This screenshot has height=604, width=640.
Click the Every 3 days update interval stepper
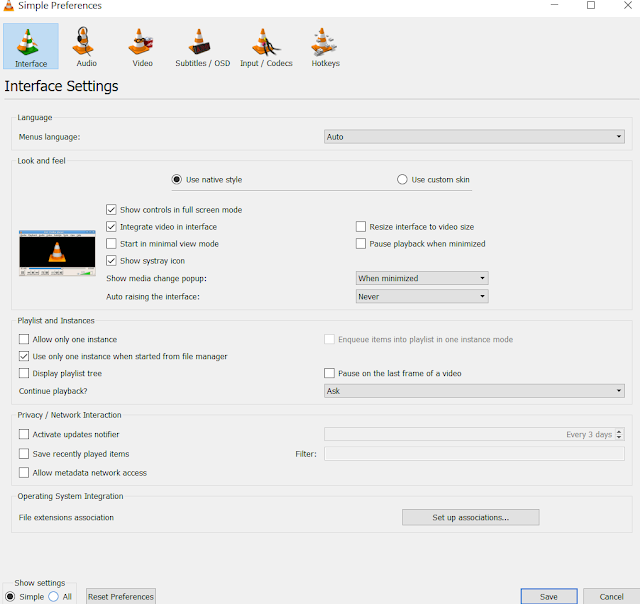click(619, 434)
